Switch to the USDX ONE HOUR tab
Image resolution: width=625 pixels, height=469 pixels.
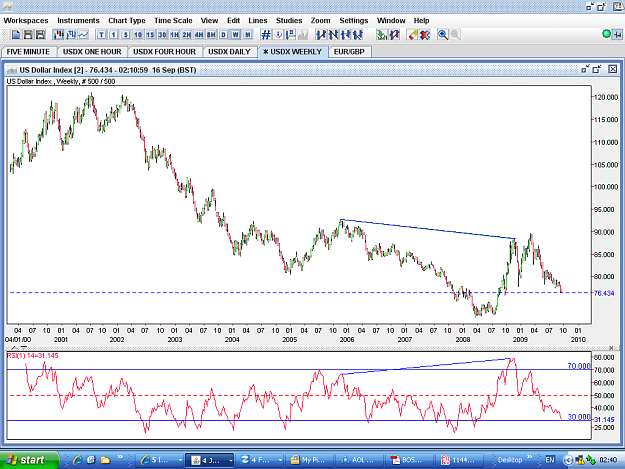(x=92, y=52)
